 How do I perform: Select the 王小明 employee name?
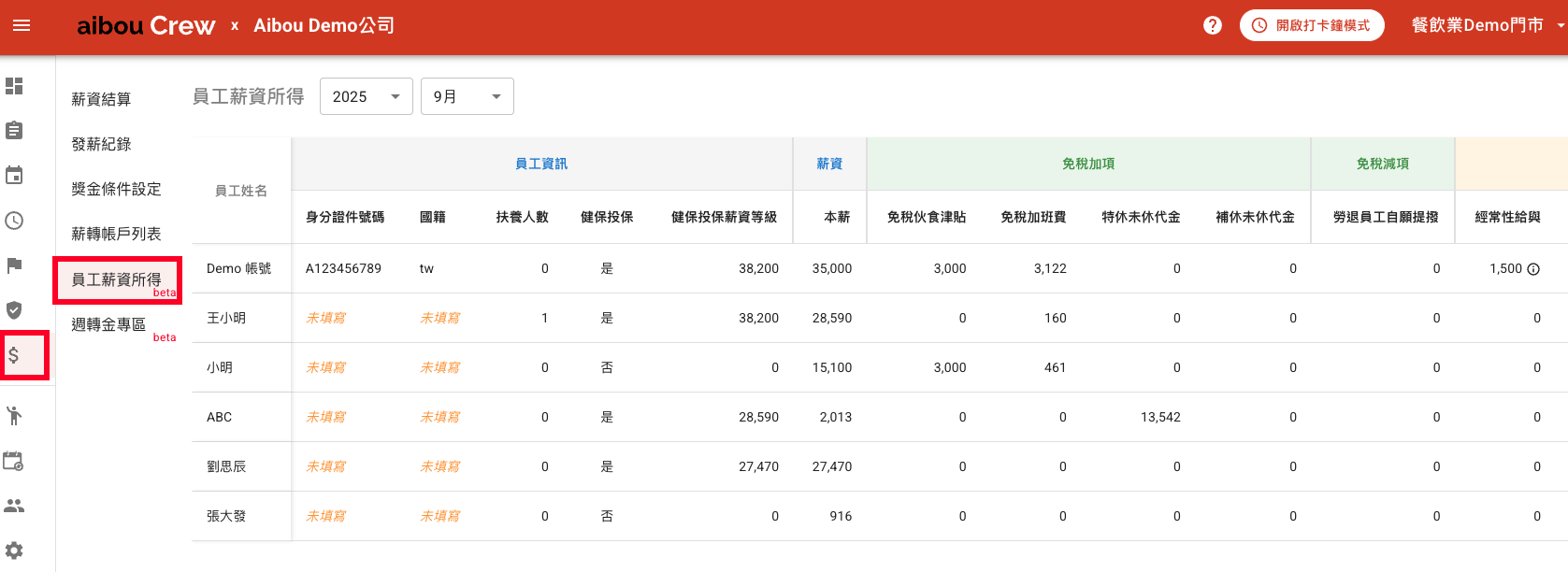[x=226, y=318]
